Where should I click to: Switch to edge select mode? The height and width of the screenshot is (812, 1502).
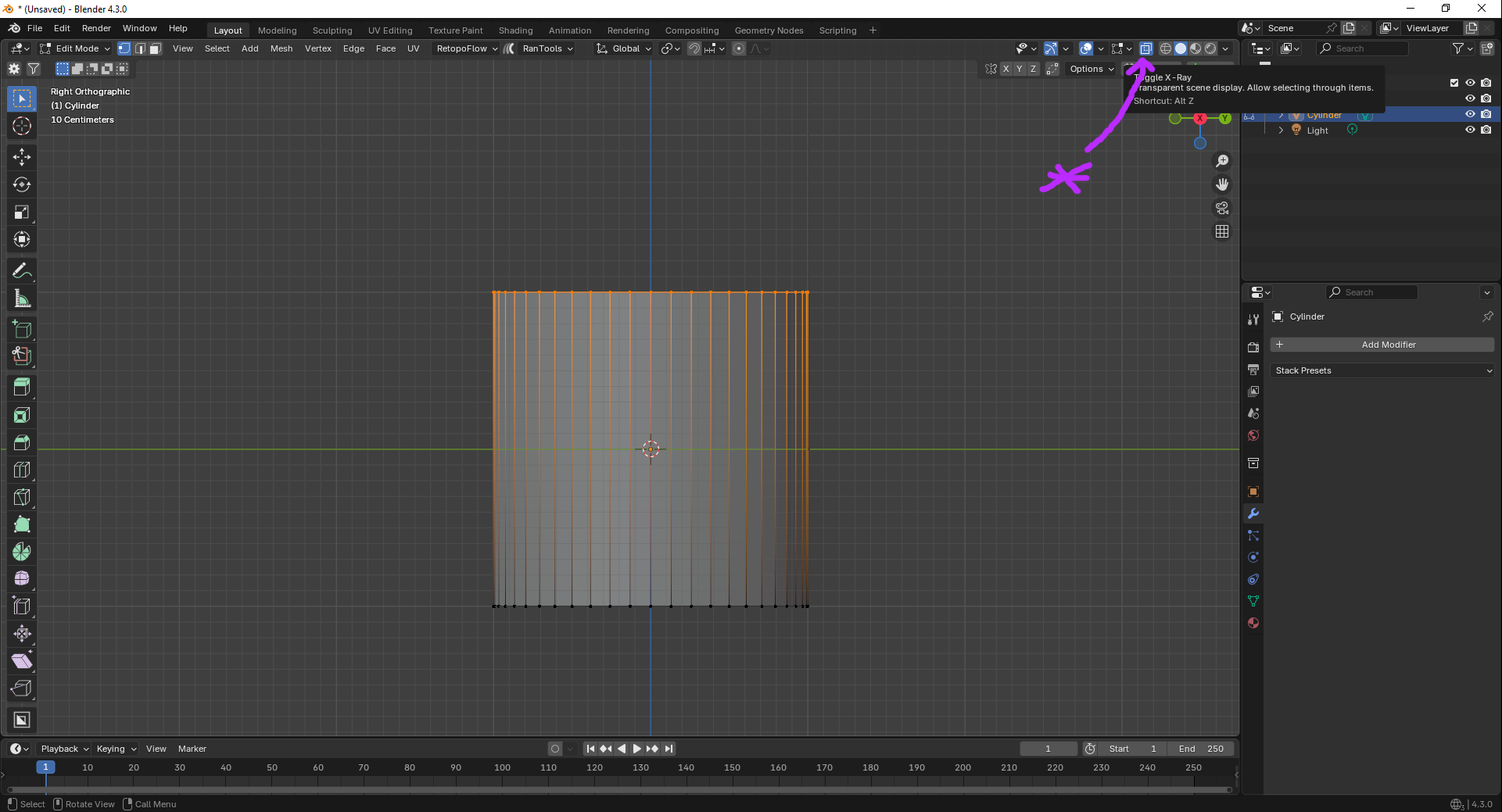[x=140, y=48]
